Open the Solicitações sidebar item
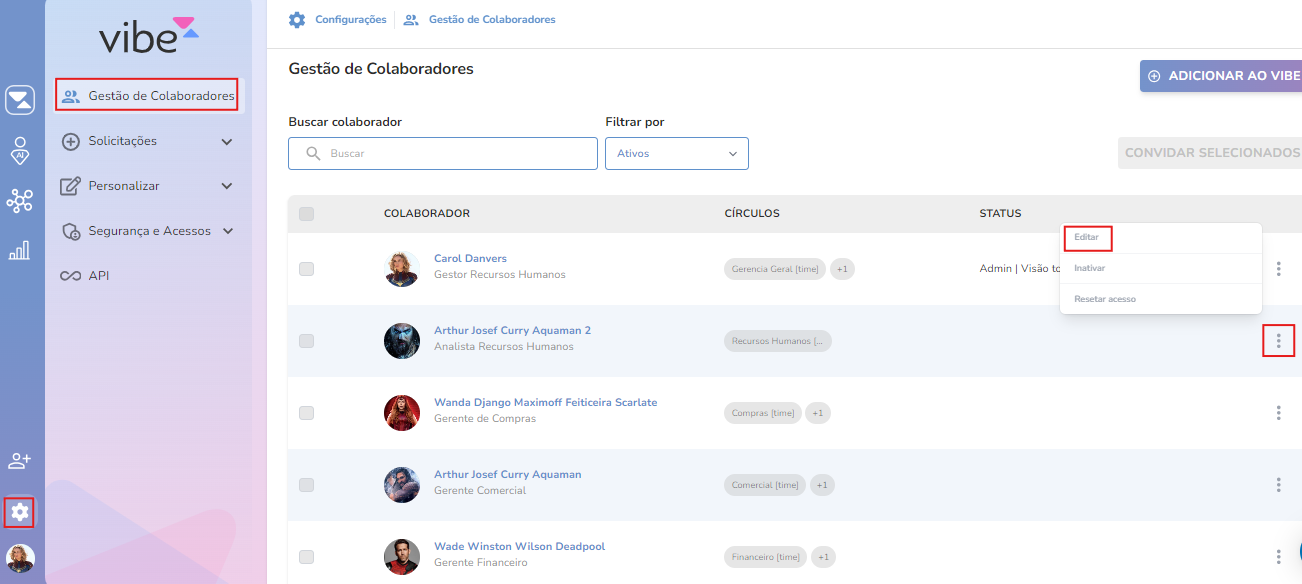 pos(148,141)
